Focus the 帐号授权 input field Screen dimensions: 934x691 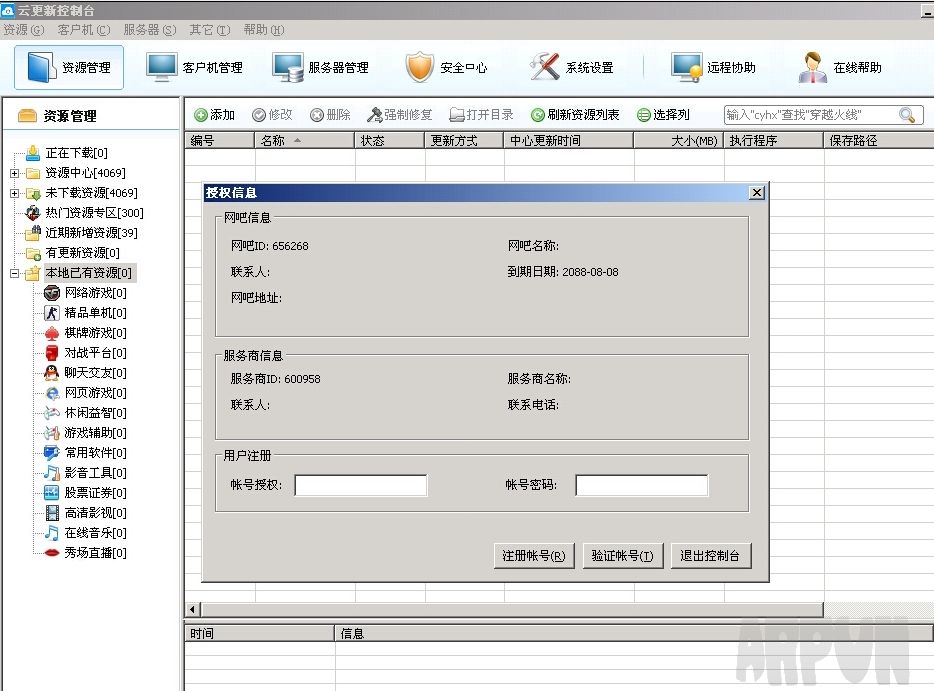pos(361,485)
